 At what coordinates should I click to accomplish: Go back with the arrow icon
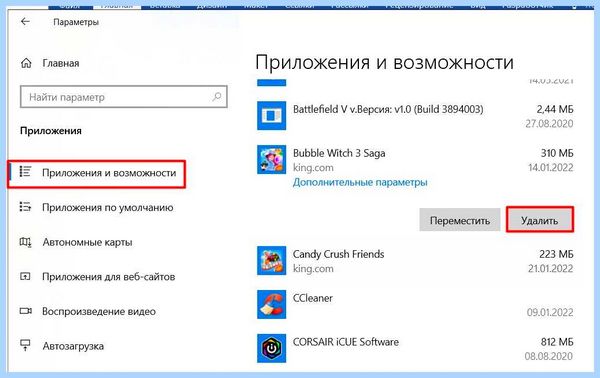25,22
